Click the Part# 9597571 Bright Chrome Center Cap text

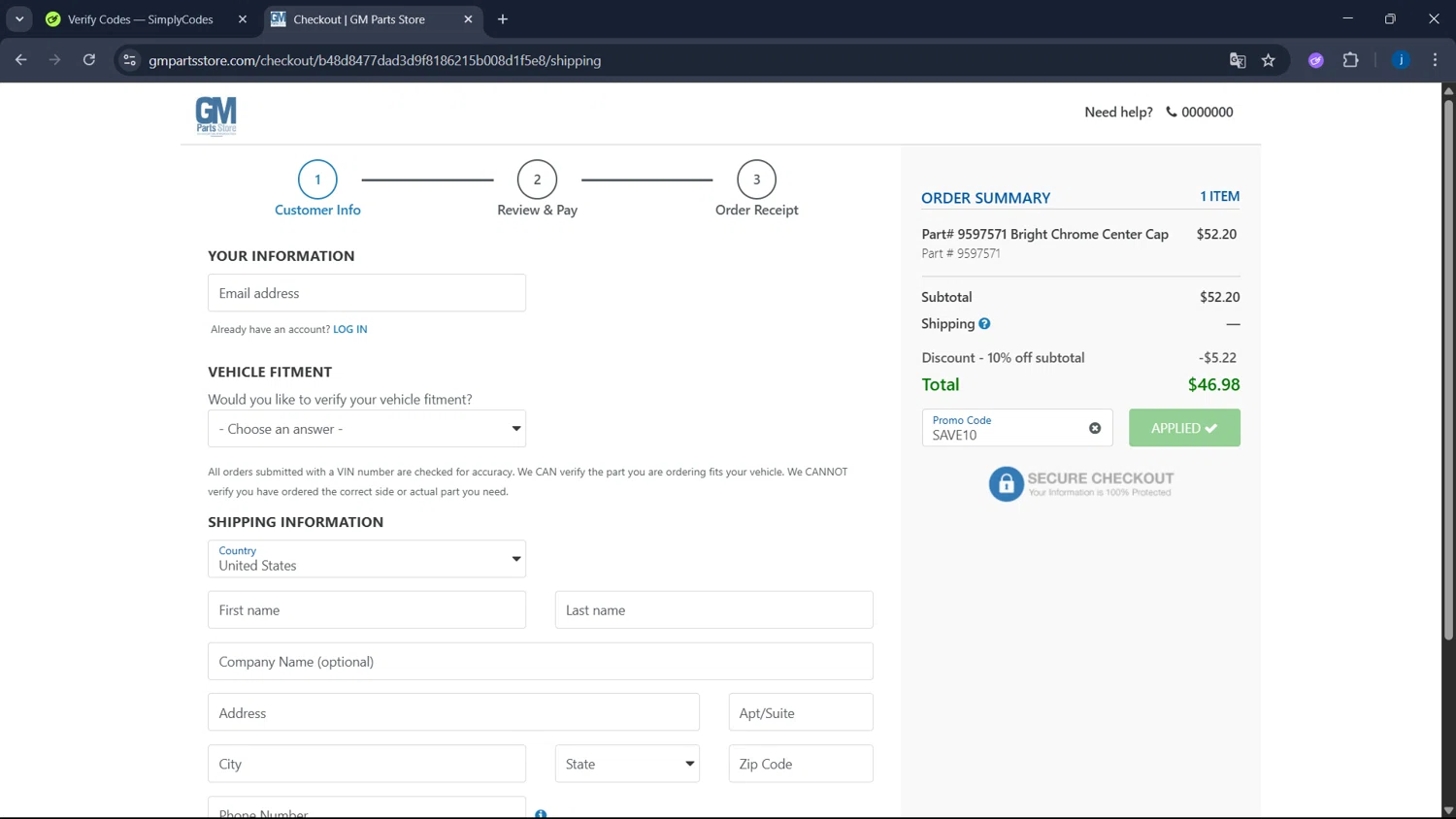[1044, 234]
